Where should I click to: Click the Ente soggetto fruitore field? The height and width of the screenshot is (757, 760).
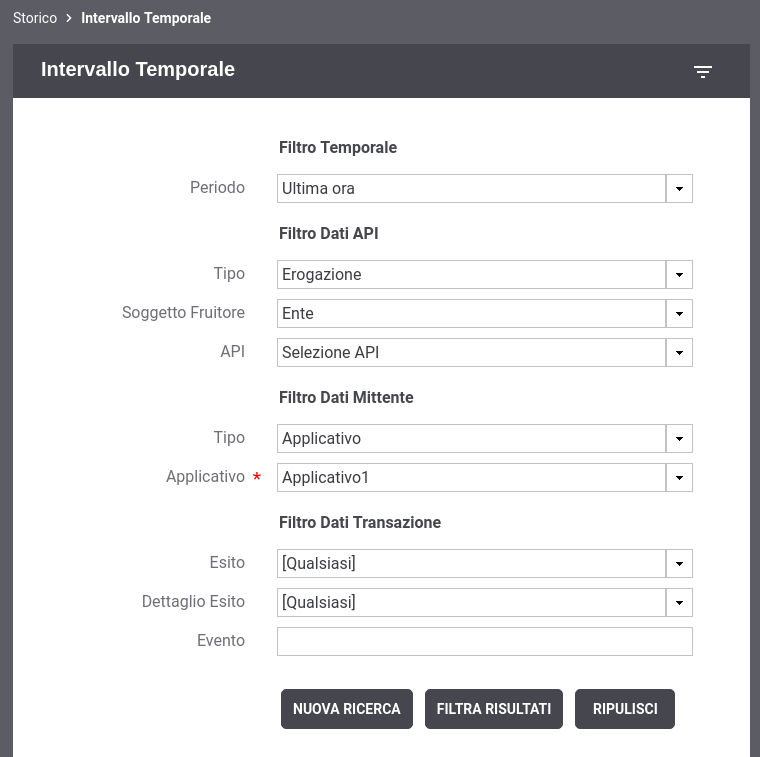(x=472, y=314)
